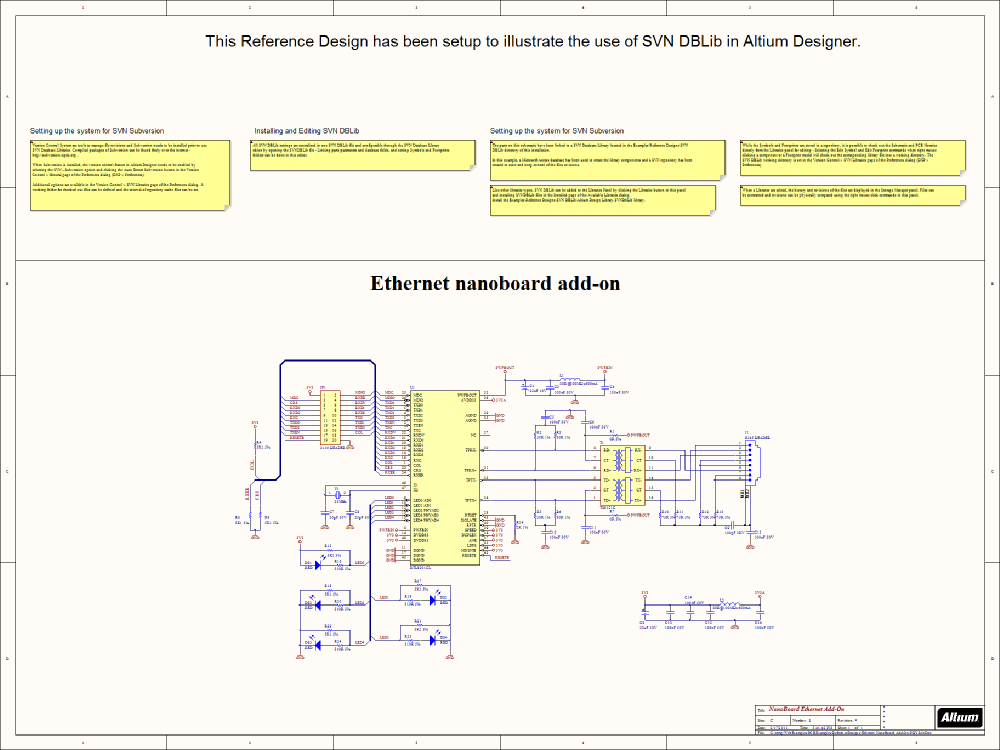Image resolution: width=1000 pixels, height=750 pixels.
Task: Click the note starting "When a Libraries are edited"
Action: pyautogui.click(x=853, y=195)
